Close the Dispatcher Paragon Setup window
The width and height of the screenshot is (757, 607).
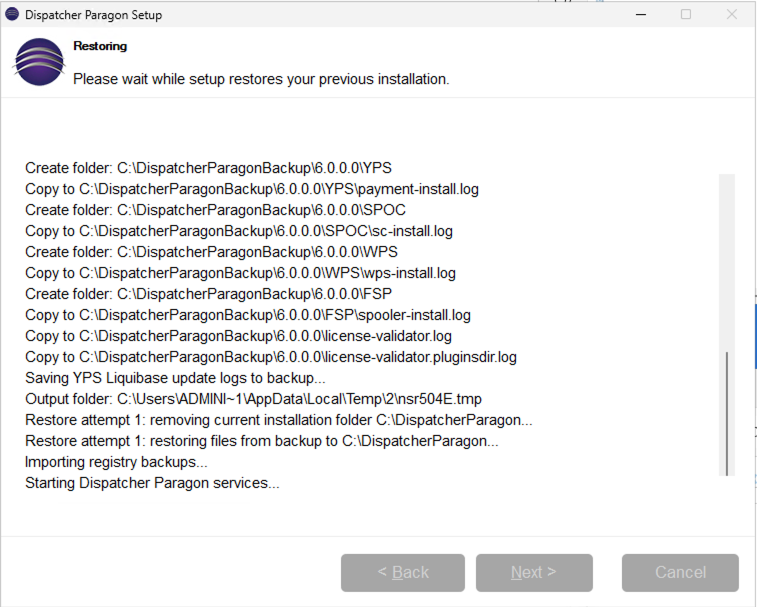pos(731,14)
